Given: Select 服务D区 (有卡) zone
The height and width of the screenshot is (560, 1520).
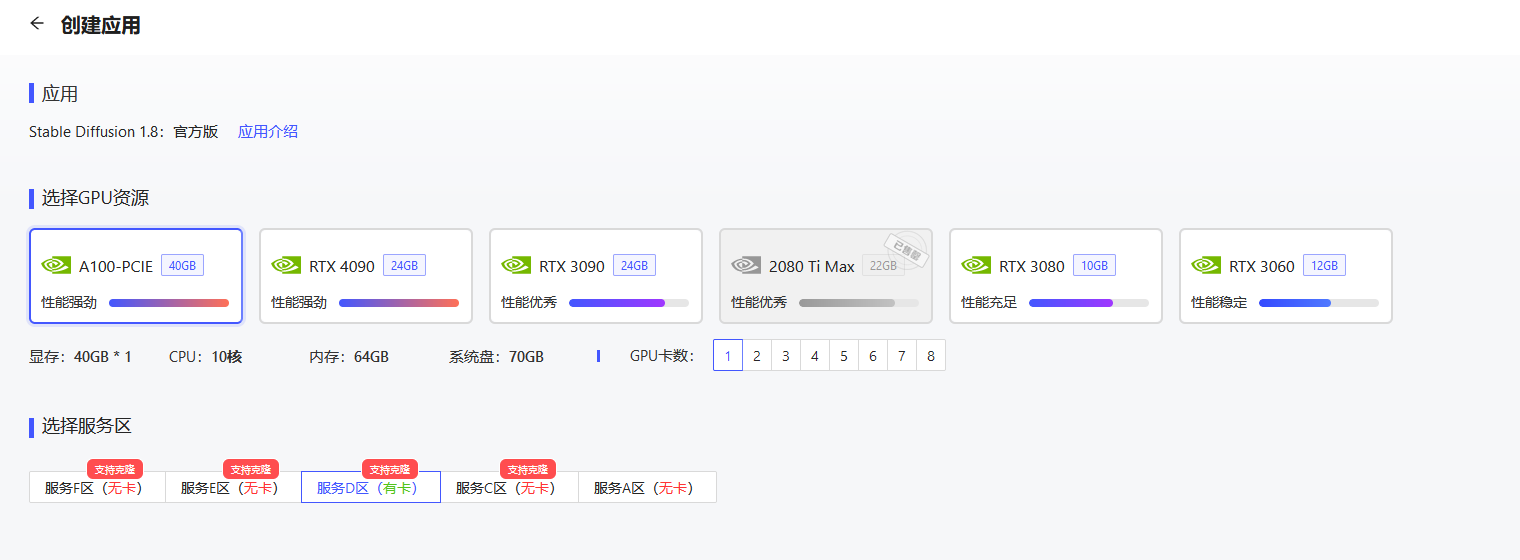Looking at the screenshot, I should 371,487.
